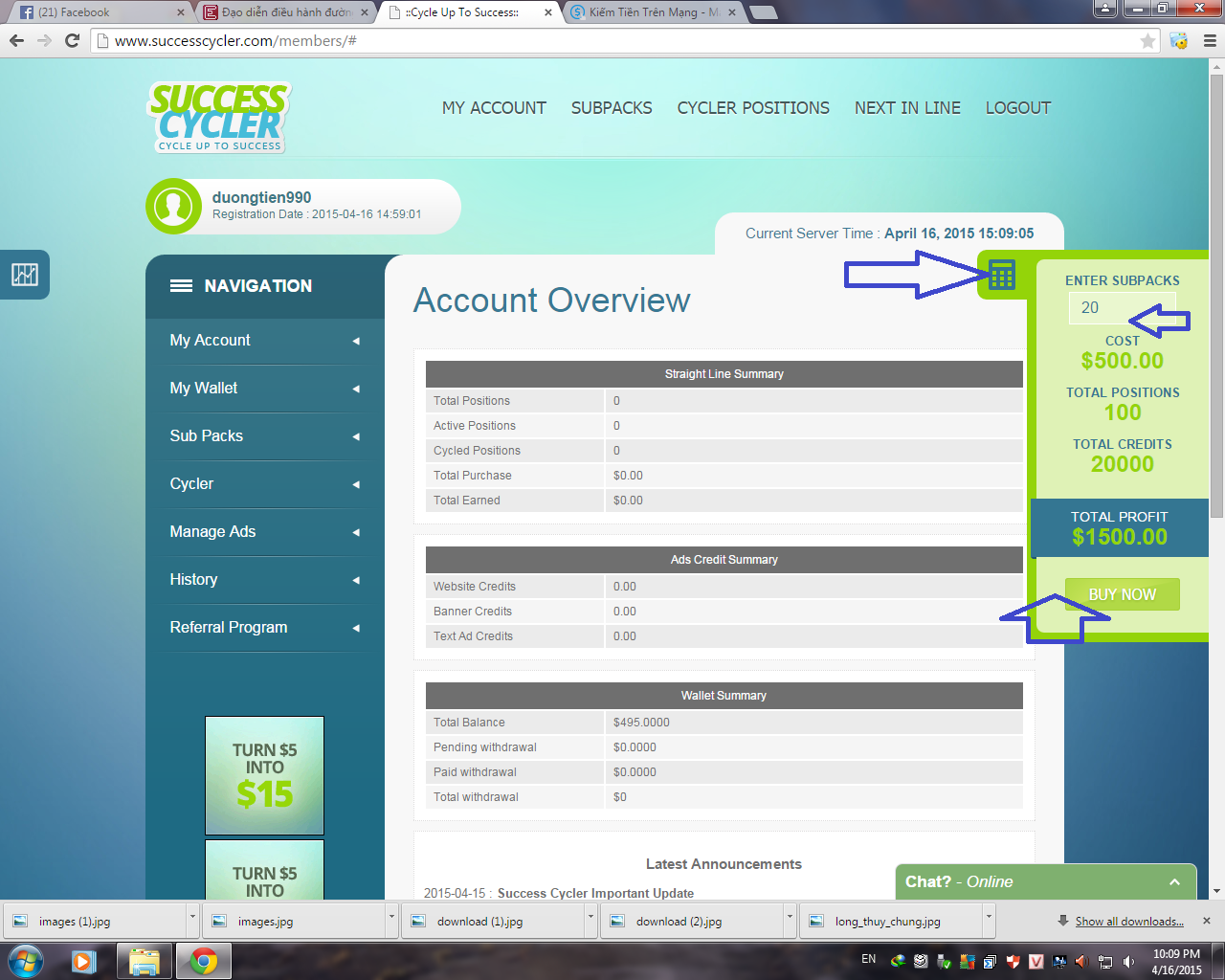Click the Chrome user profile button
1225x980 pixels.
[1105, 8]
